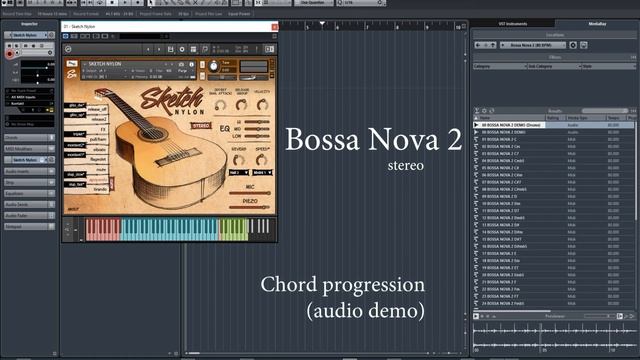This screenshot has width=640, height=360.
Task: Click the Kontakt keyboard octave up control
Action: point(68,224)
